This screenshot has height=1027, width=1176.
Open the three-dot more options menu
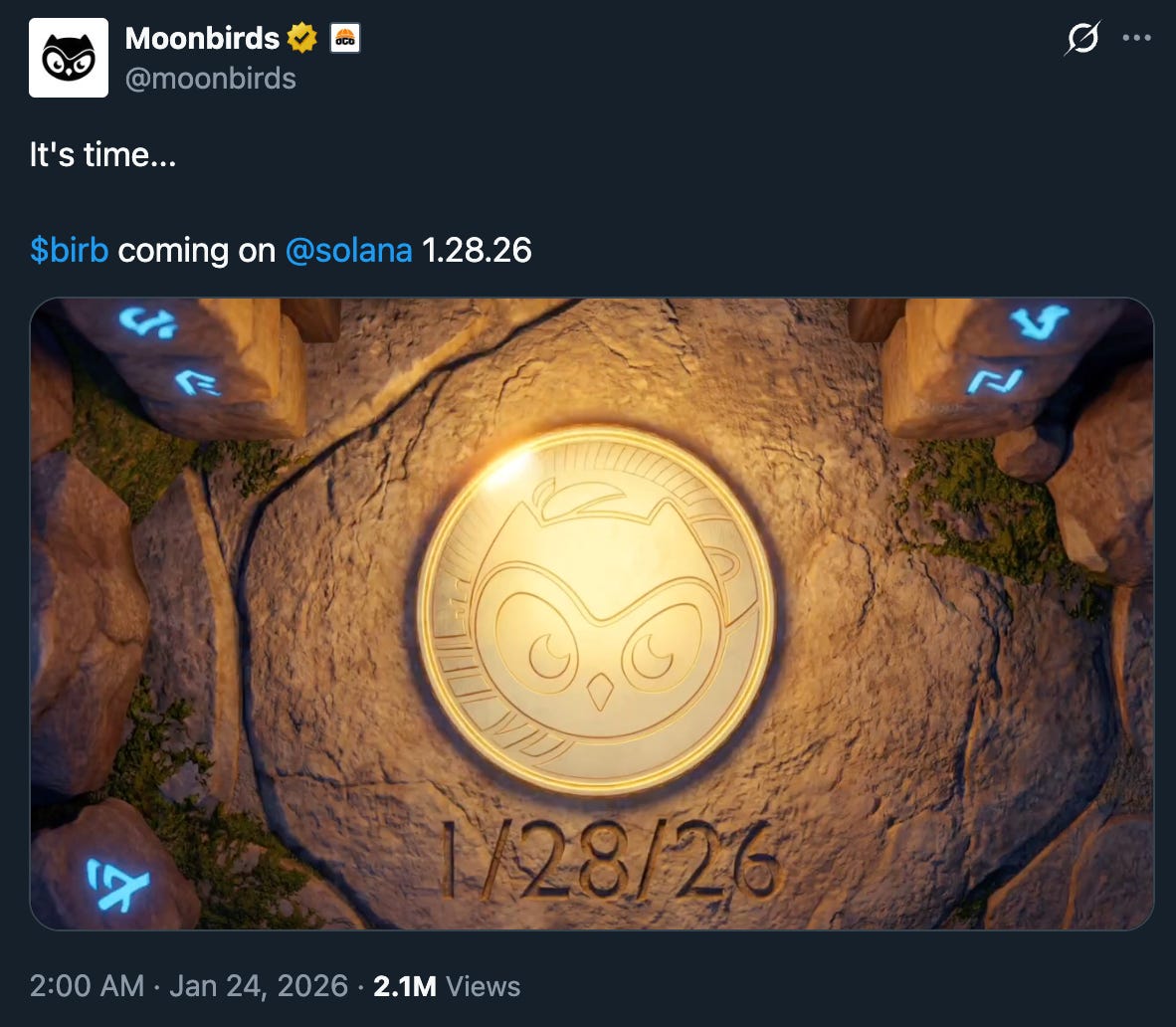point(1136,38)
